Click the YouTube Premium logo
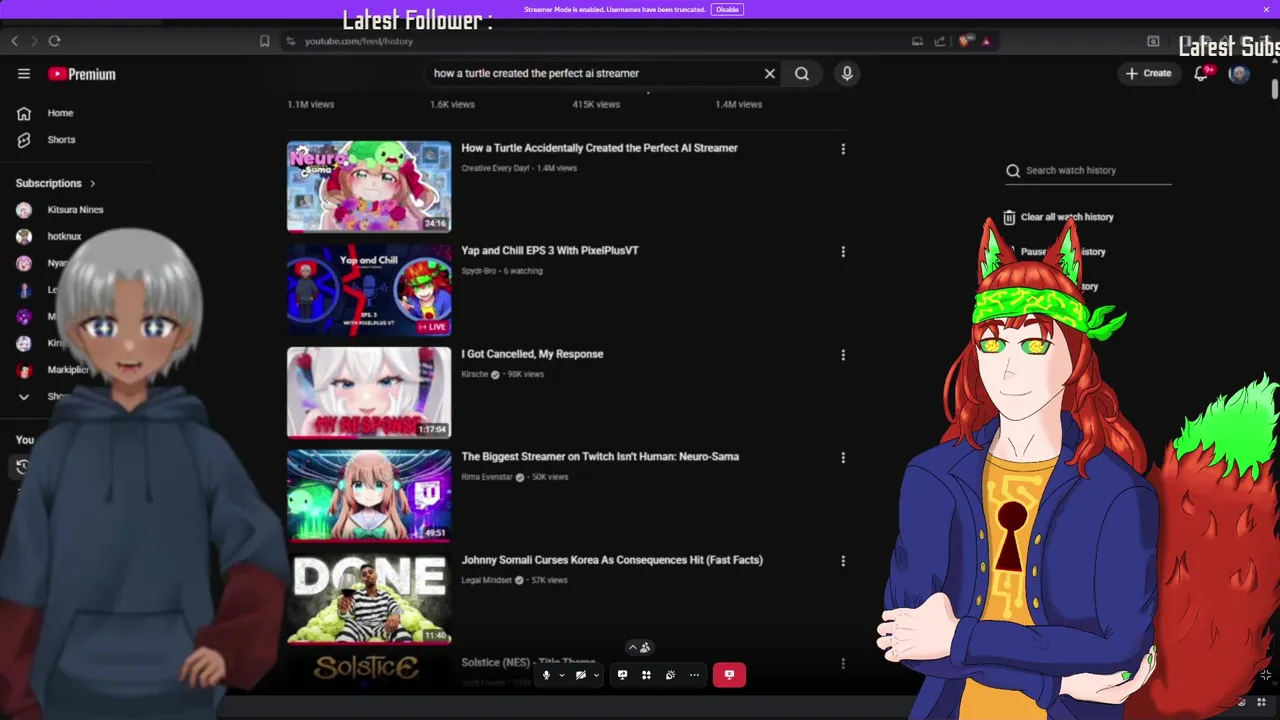 pyautogui.click(x=82, y=74)
